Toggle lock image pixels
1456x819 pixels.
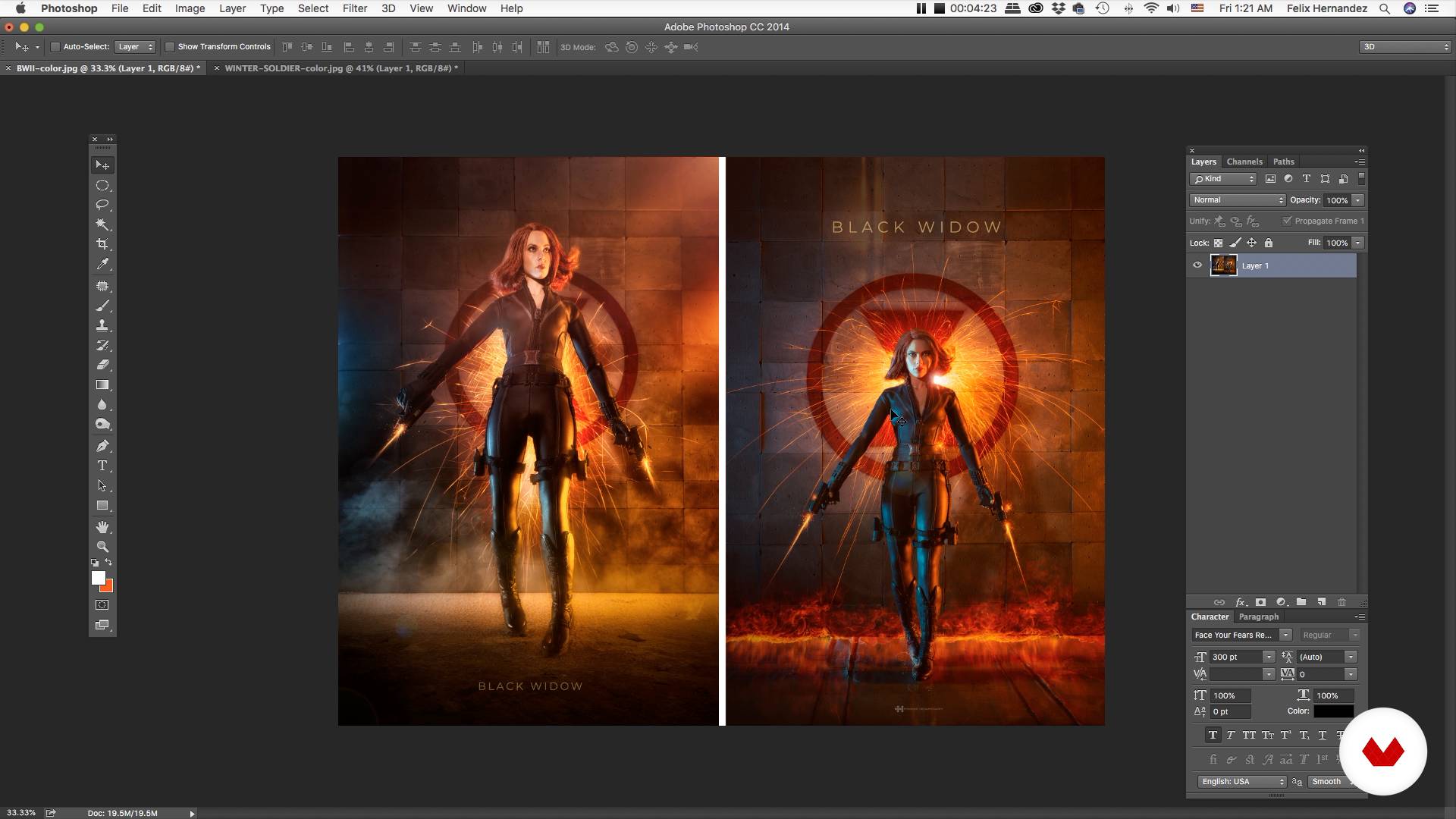click(x=1235, y=243)
